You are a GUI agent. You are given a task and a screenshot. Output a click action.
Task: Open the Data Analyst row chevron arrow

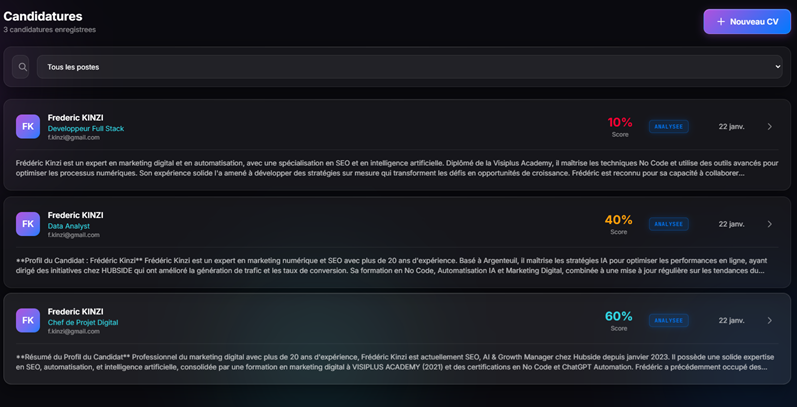[769, 224]
